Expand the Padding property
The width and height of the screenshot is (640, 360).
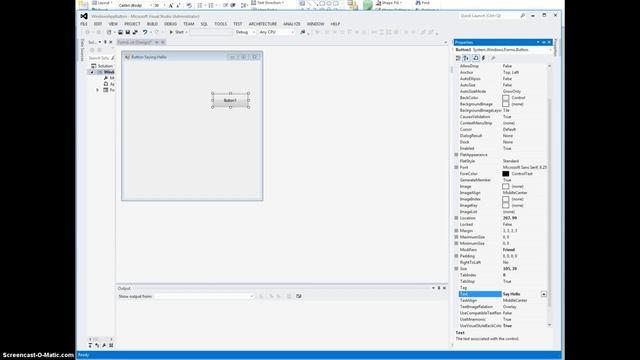[456, 256]
